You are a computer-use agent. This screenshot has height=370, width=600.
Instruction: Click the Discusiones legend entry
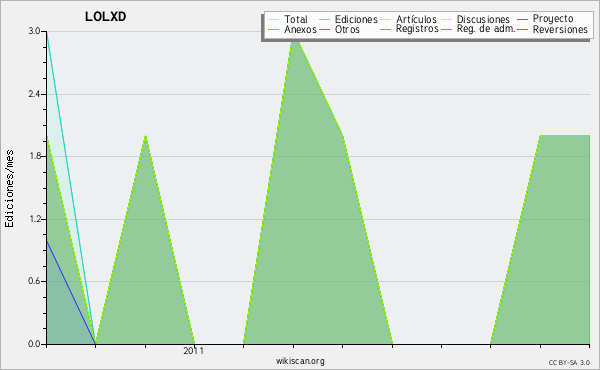pos(475,19)
